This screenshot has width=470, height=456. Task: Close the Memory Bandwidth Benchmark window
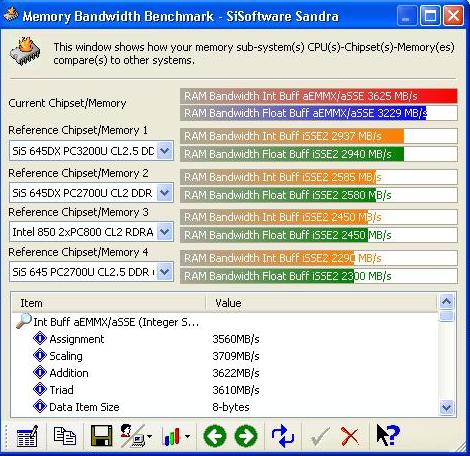453,16
